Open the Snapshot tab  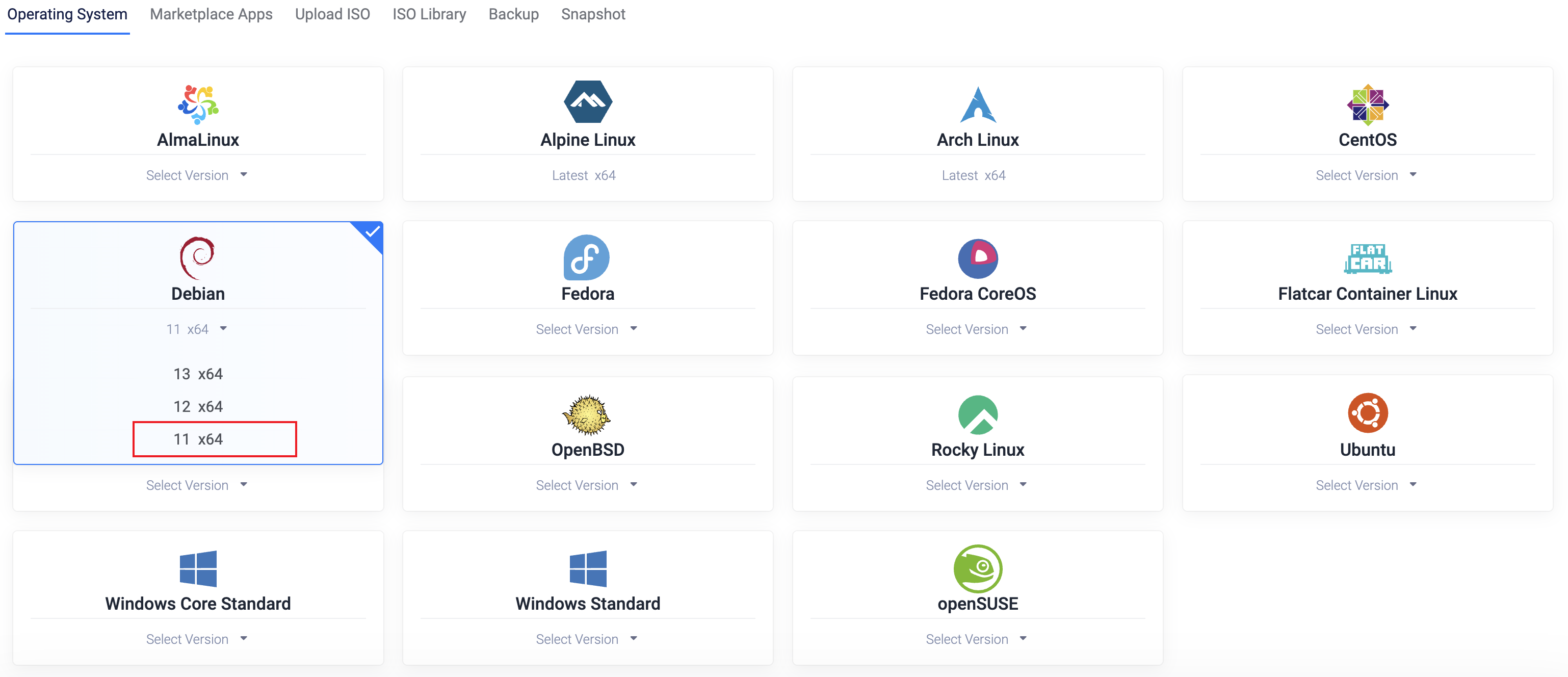pos(593,15)
